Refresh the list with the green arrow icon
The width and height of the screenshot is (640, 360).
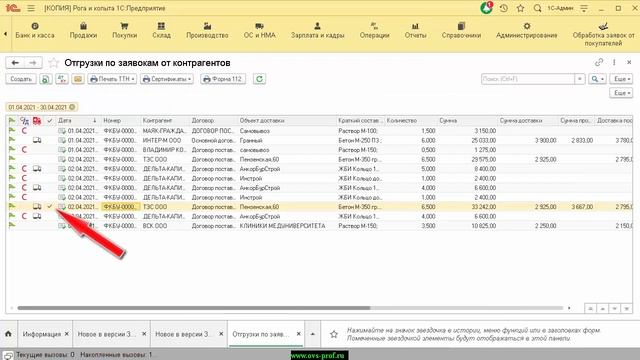[x=259, y=79]
